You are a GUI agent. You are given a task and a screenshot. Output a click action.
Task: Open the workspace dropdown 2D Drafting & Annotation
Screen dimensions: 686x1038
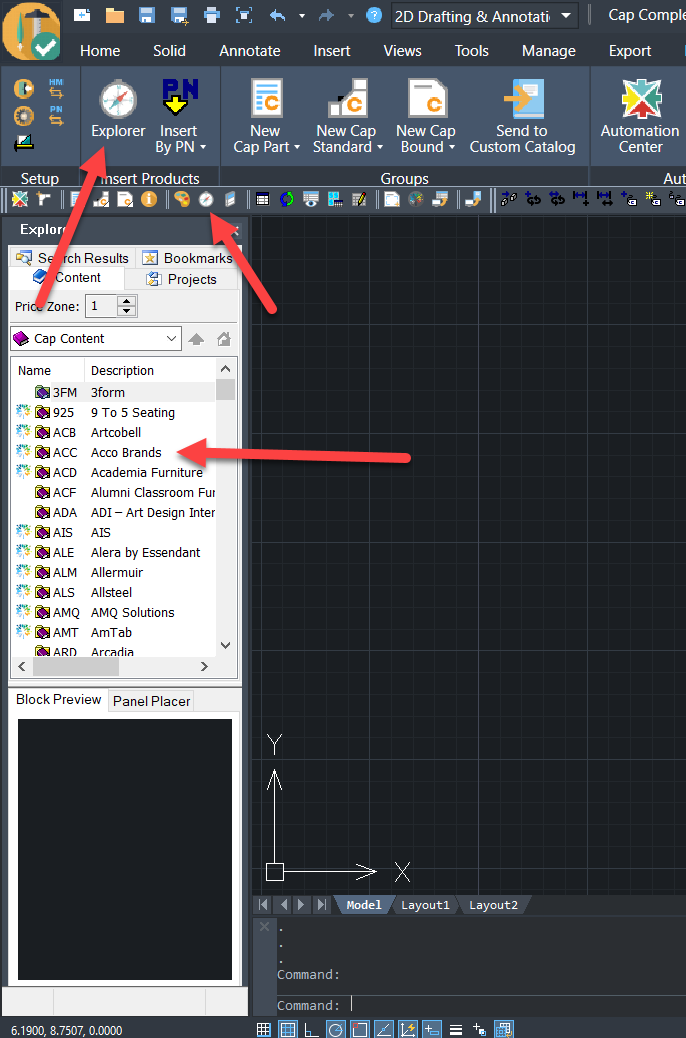pyautogui.click(x=485, y=16)
